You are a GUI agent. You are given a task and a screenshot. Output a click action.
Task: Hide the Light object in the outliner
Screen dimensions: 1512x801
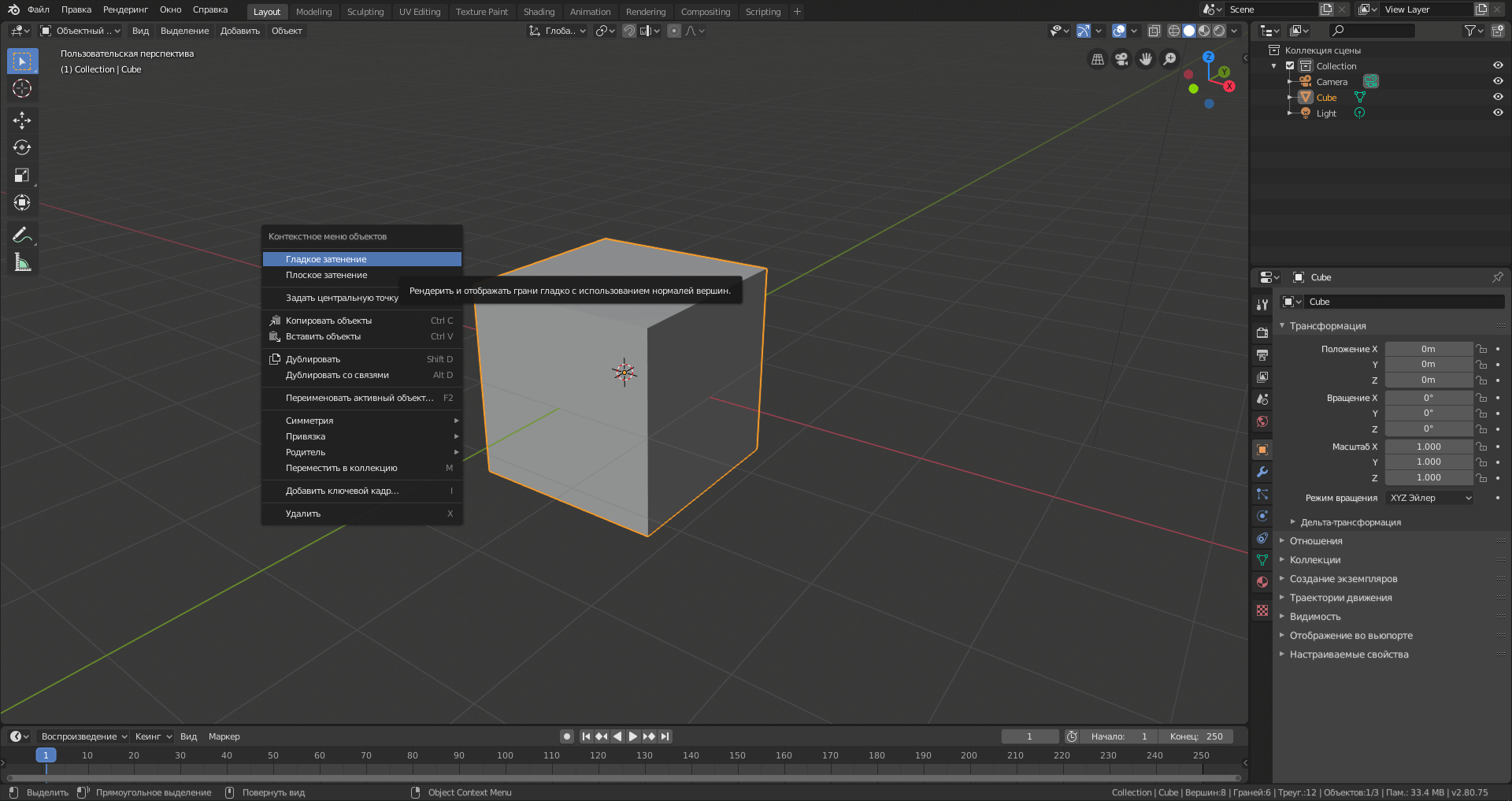pos(1499,113)
